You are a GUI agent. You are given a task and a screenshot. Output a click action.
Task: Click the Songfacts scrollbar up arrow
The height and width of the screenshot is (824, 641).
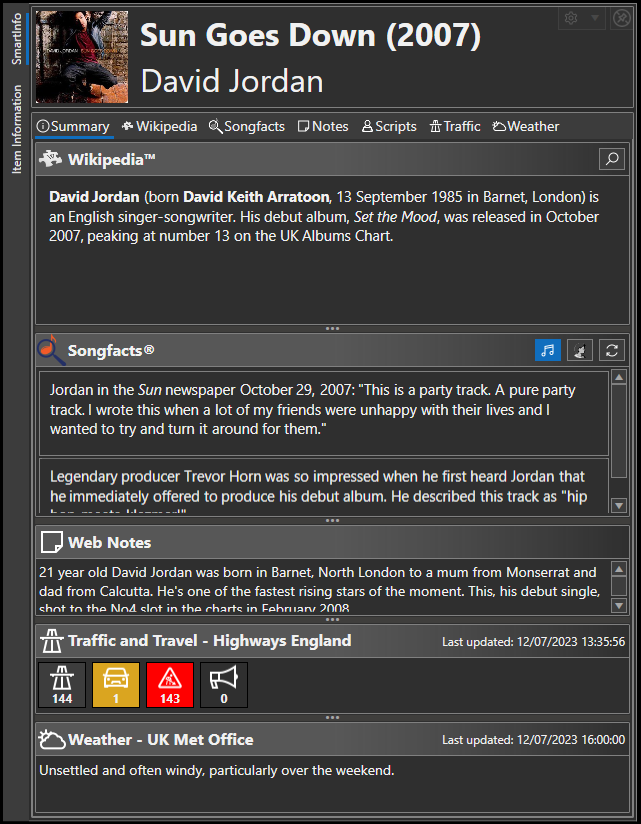coord(619,377)
